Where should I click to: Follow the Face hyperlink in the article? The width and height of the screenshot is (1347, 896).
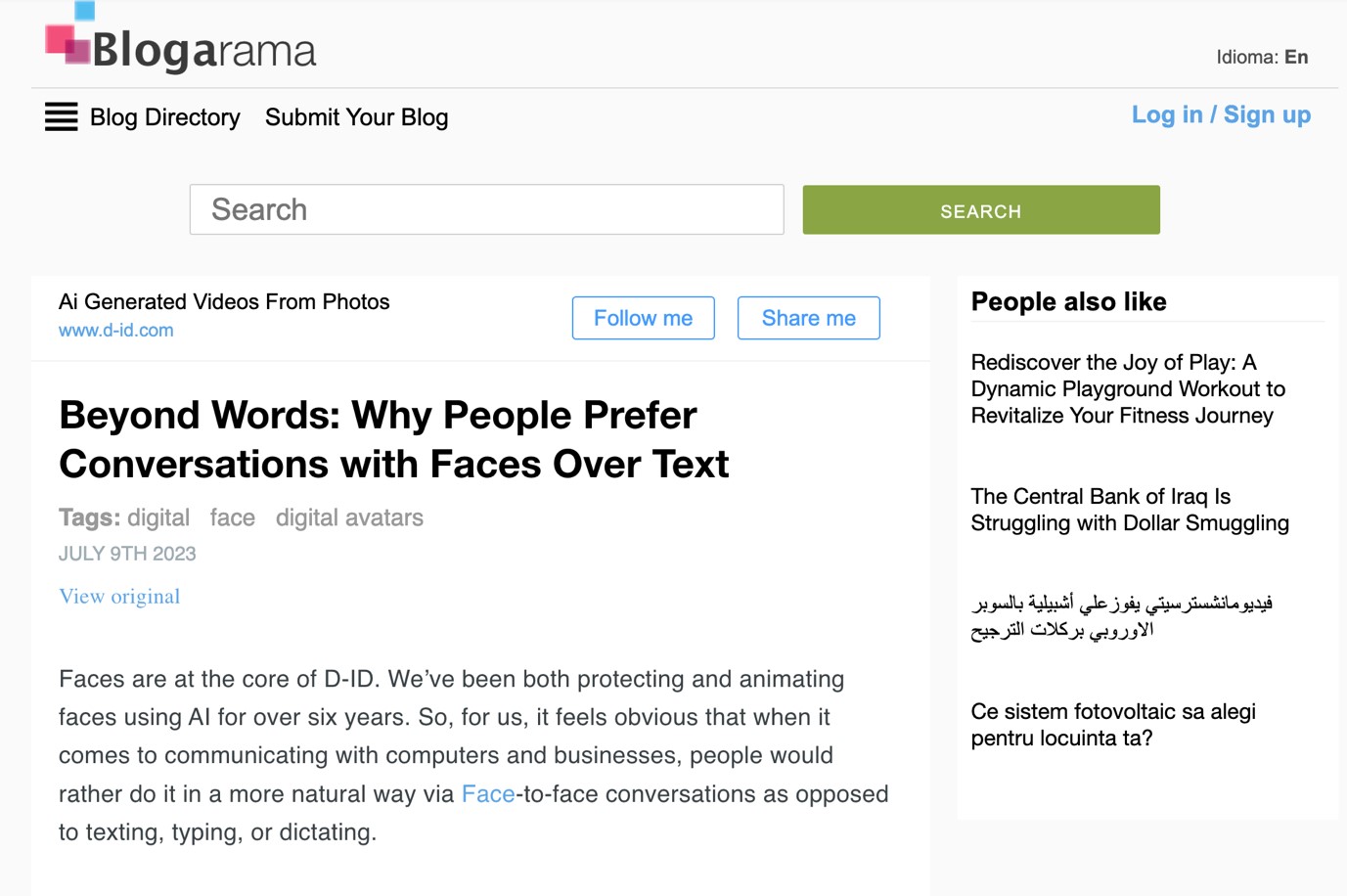click(x=488, y=794)
